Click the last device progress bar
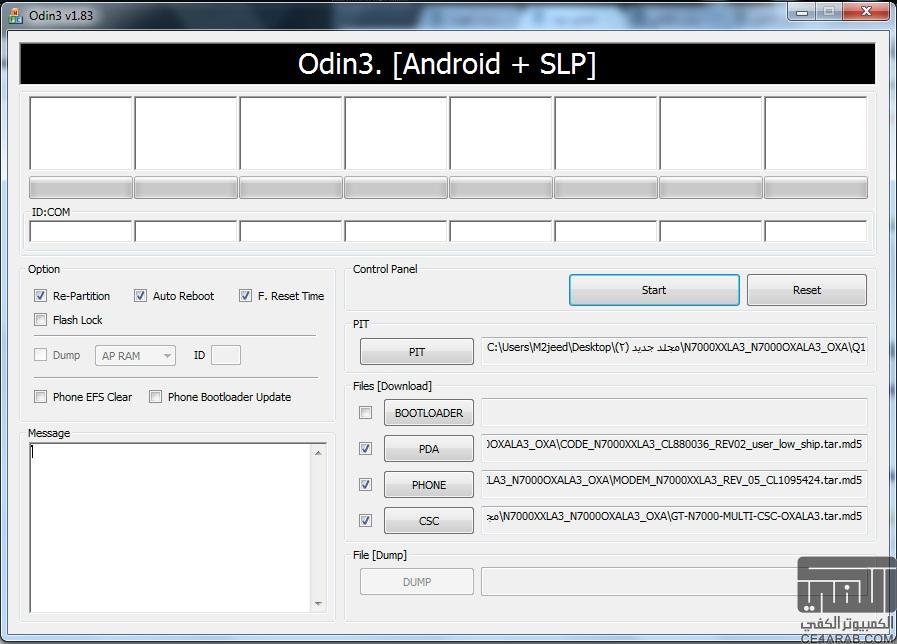Viewport: 897px width, 644px height. point(816,188)
